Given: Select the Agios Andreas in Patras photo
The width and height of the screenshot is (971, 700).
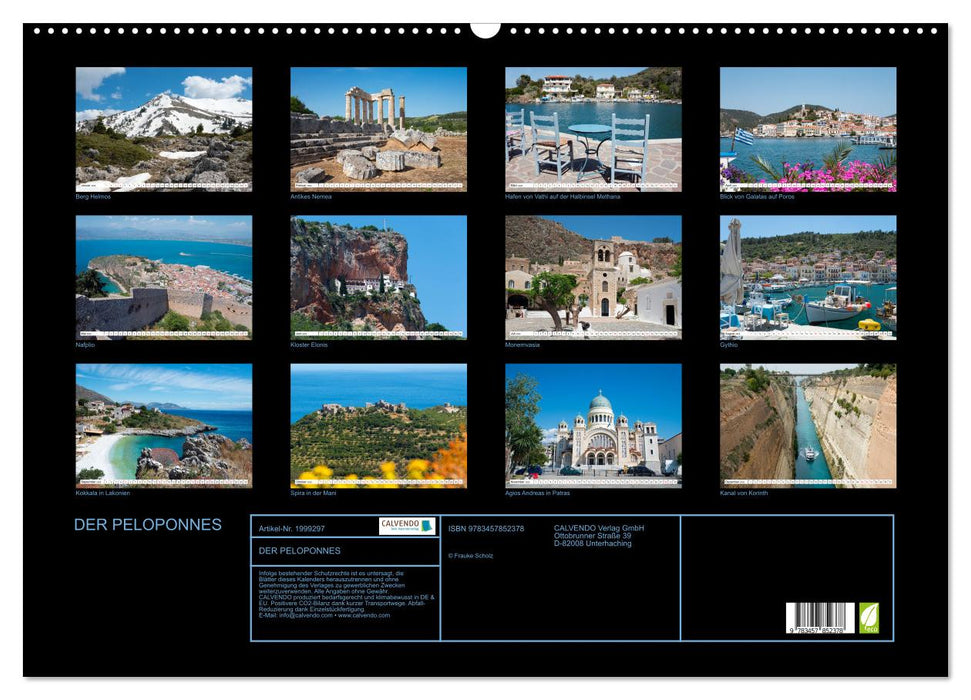Looking at the screenshot, I should [593, 425].
